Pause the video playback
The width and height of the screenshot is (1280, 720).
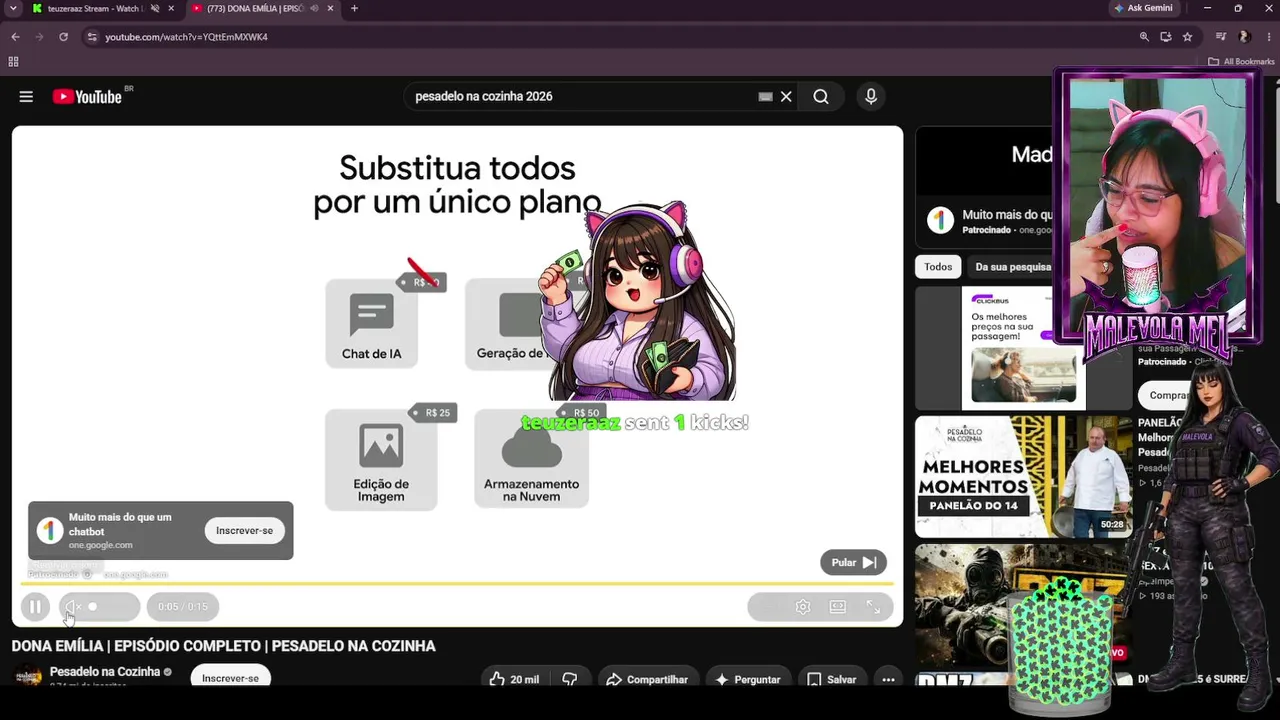pos(35,607)
